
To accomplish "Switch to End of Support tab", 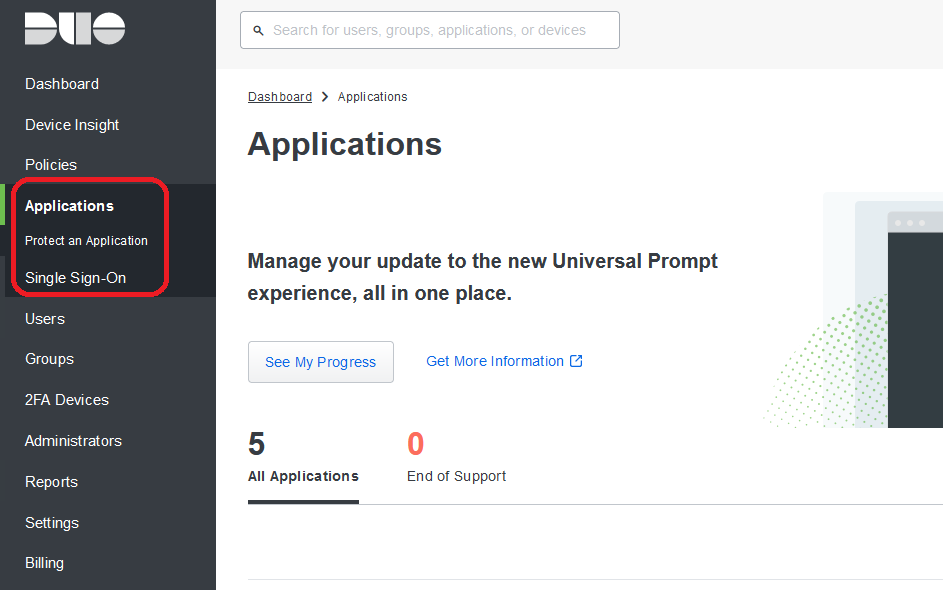I will 456,476.
